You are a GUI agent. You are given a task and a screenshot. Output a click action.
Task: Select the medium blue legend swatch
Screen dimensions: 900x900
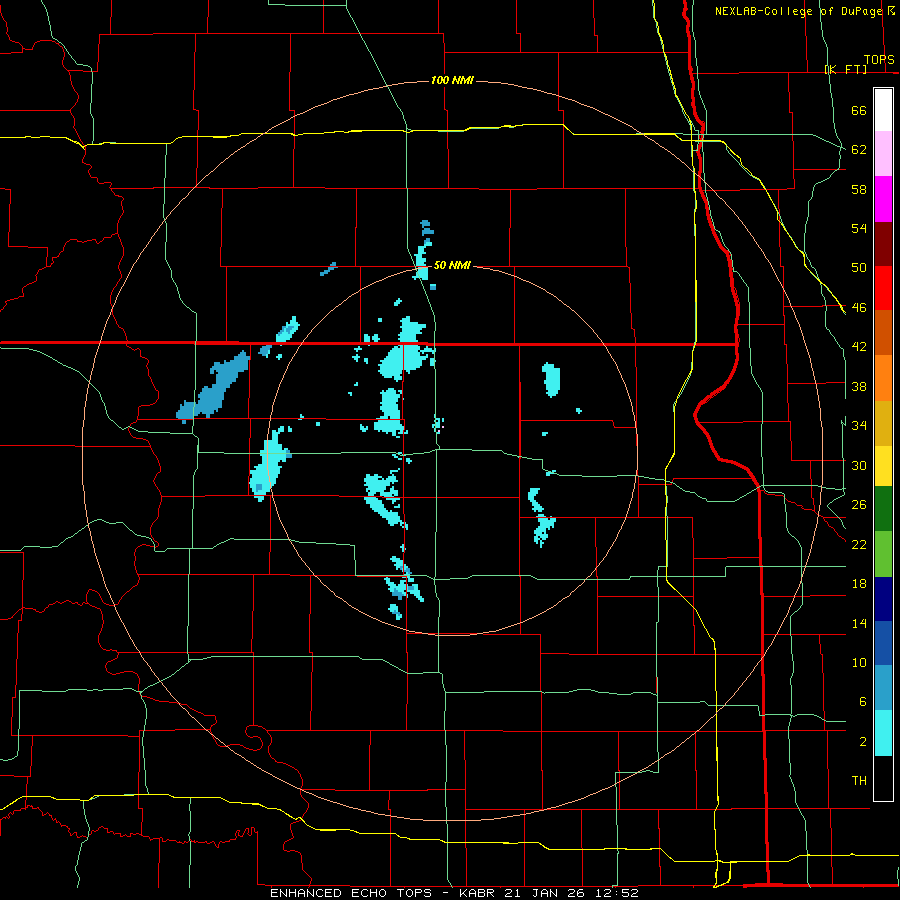point(883,643)
